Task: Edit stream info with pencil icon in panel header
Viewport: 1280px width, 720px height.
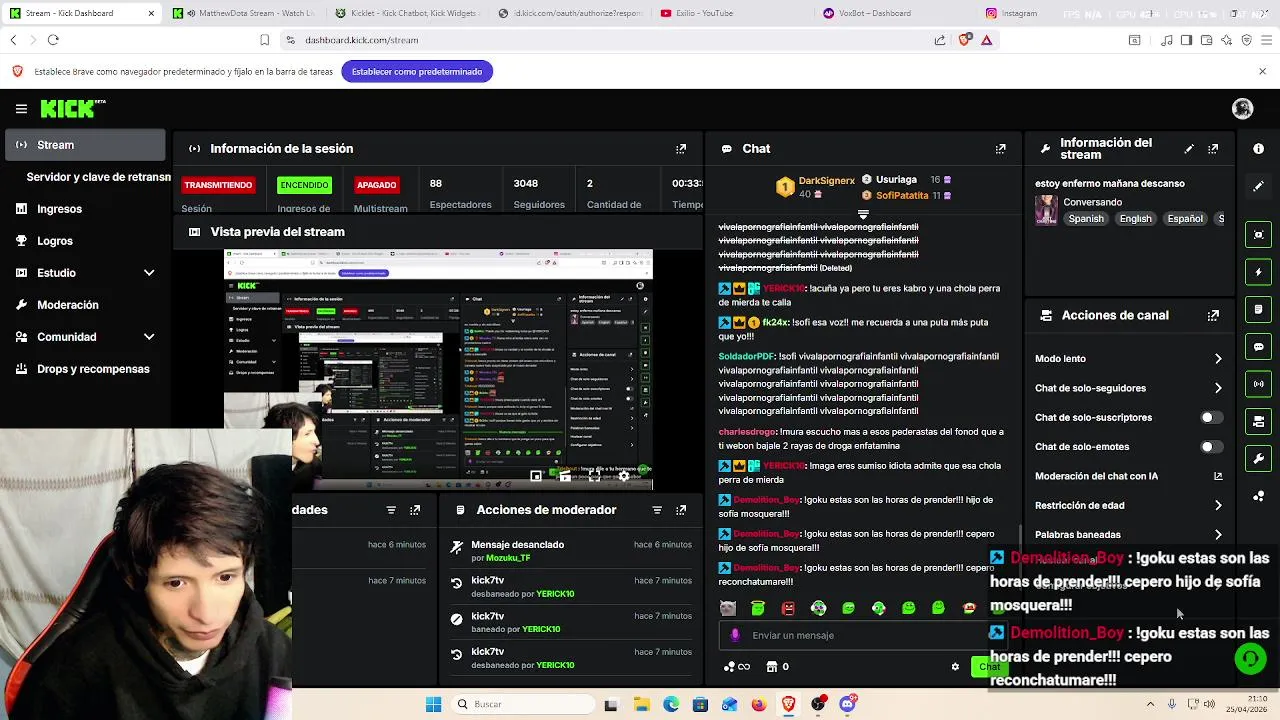Action: point(1189,148)
